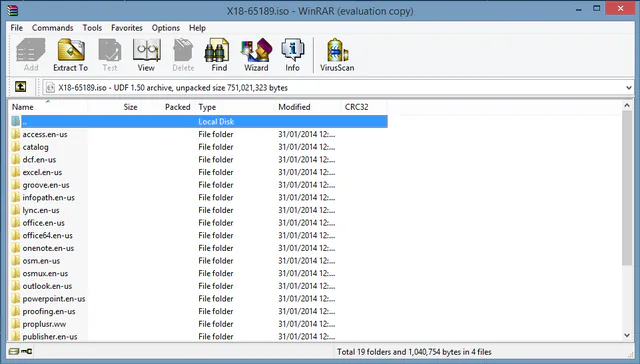Image resolution: width=640 pixels, height=364 pixels.
Task: Select the office.en-us folder name
Action: [43, 223]
